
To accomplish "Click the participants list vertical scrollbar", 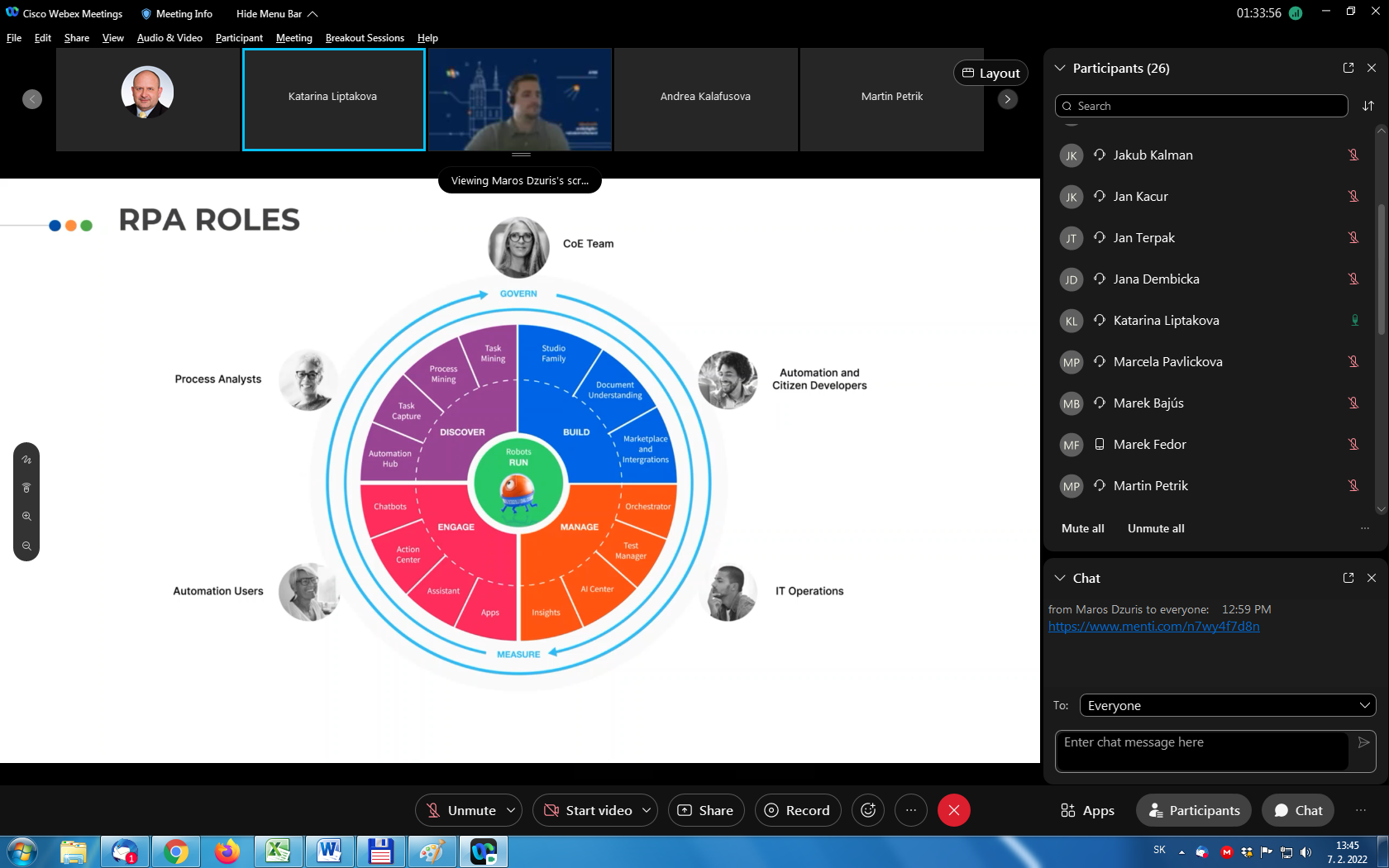I will point(1381,273).
